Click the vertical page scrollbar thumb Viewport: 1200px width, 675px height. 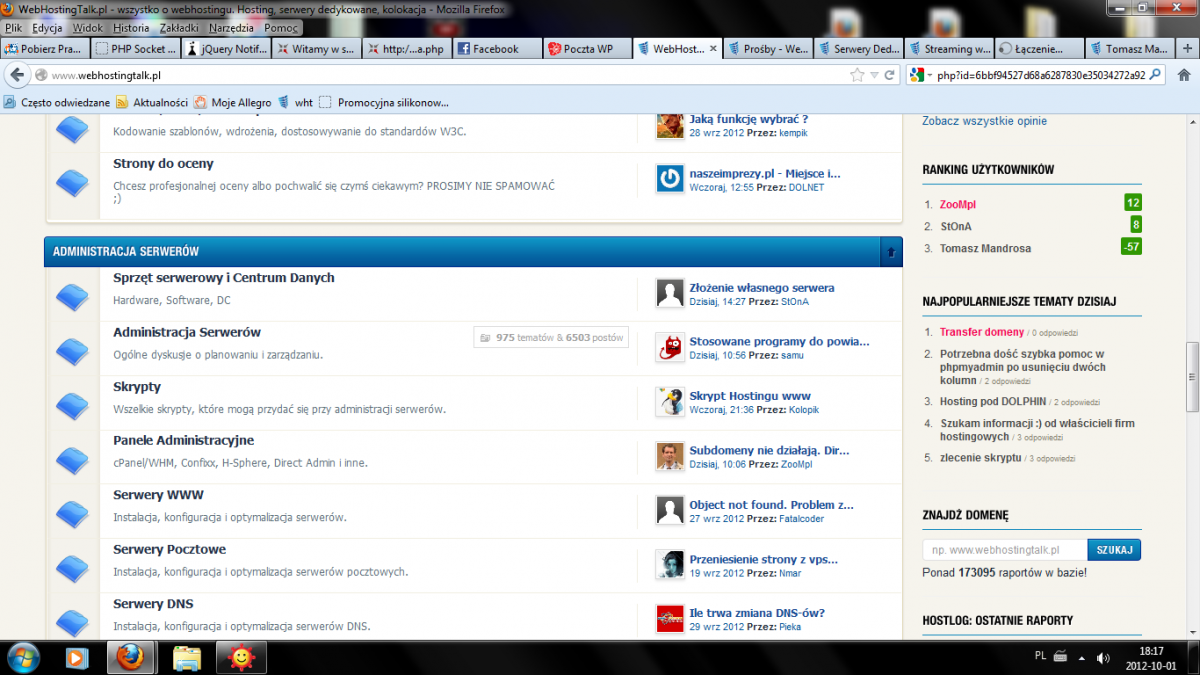pos(1192,377)
